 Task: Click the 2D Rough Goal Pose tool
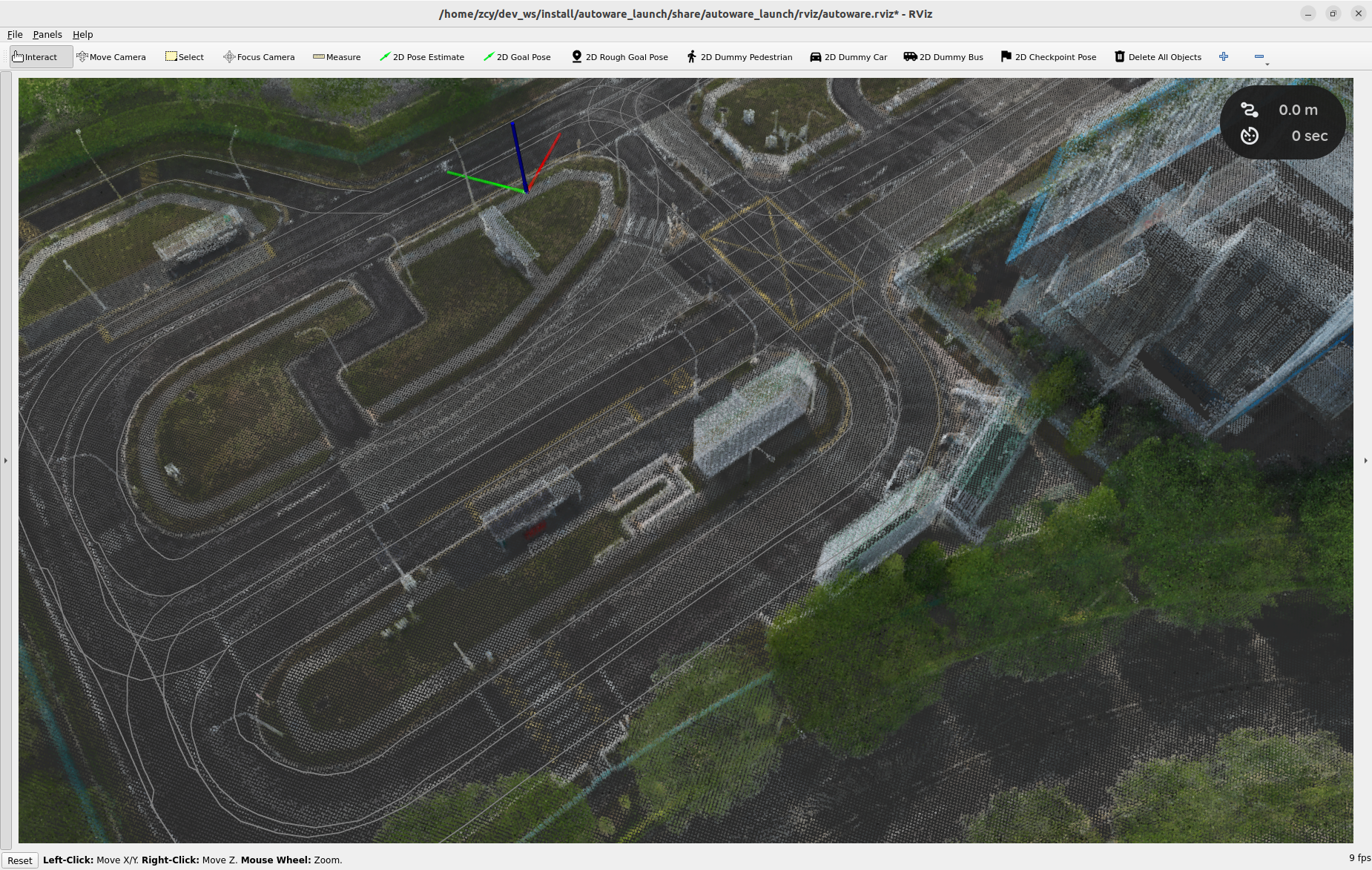619,57
